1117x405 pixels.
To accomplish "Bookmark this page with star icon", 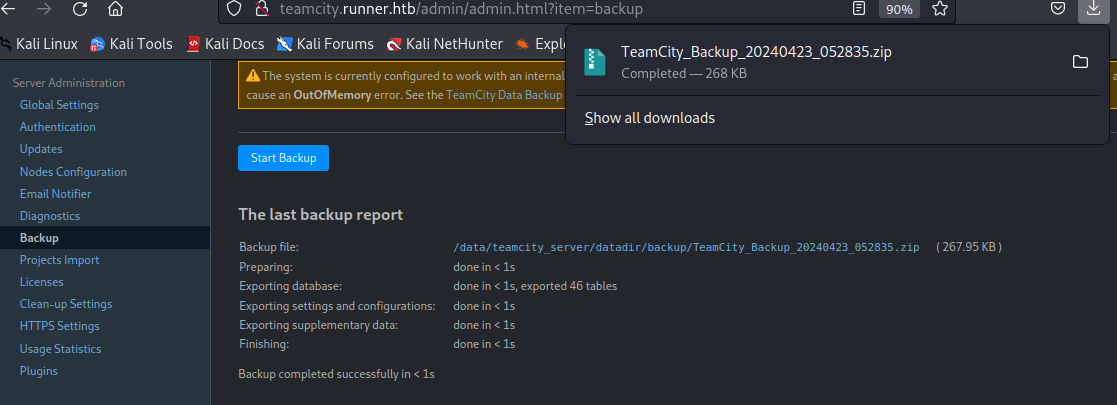I will [940, 9].
